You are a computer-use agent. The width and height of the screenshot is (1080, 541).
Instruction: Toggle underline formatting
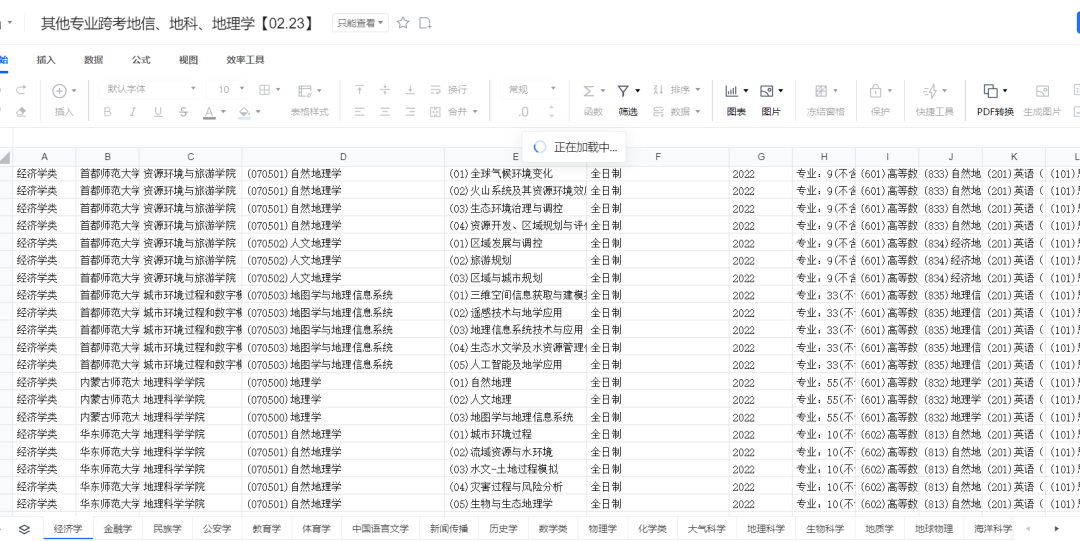(158, 112)
